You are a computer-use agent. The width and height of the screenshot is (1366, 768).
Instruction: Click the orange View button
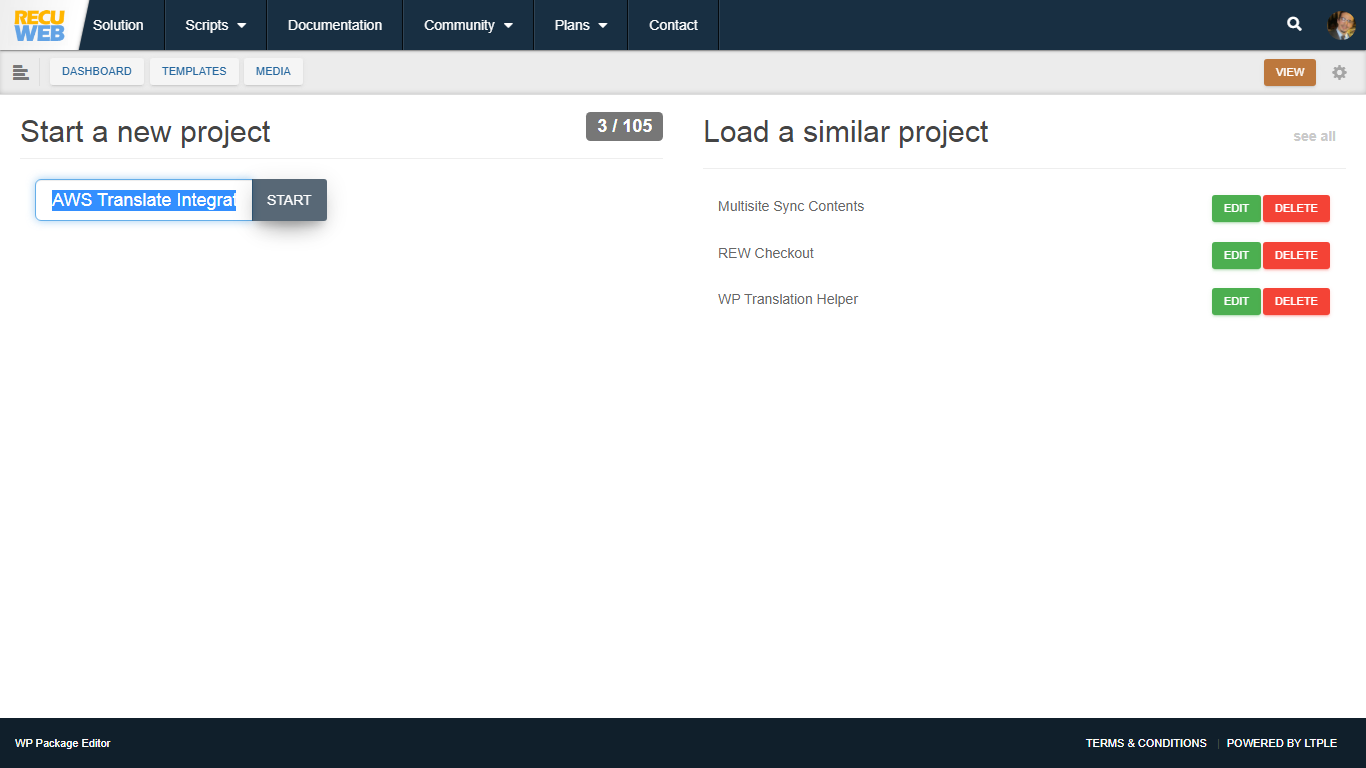click(1290, 72)
